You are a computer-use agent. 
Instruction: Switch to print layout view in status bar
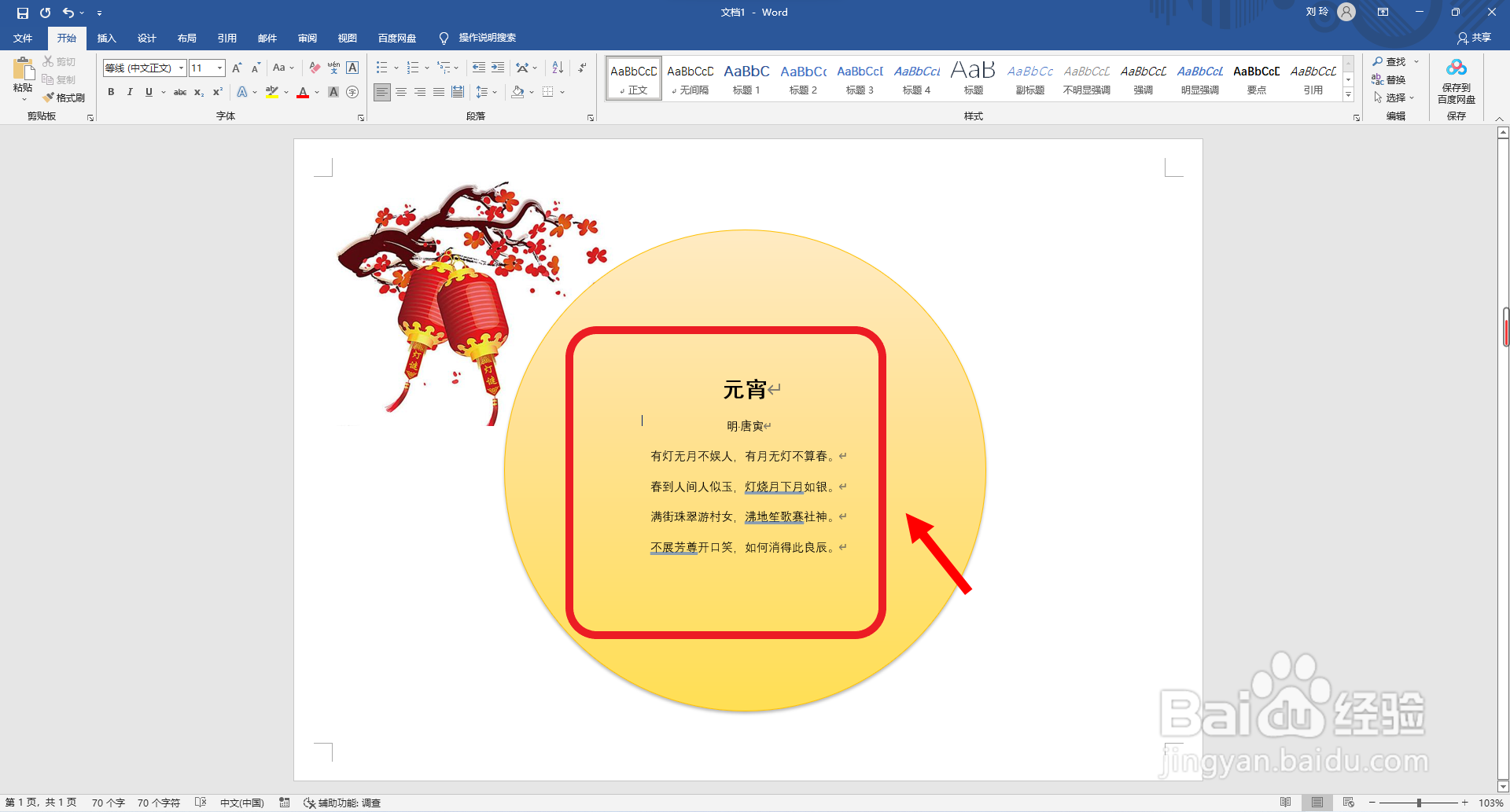tap(1317, 803)
